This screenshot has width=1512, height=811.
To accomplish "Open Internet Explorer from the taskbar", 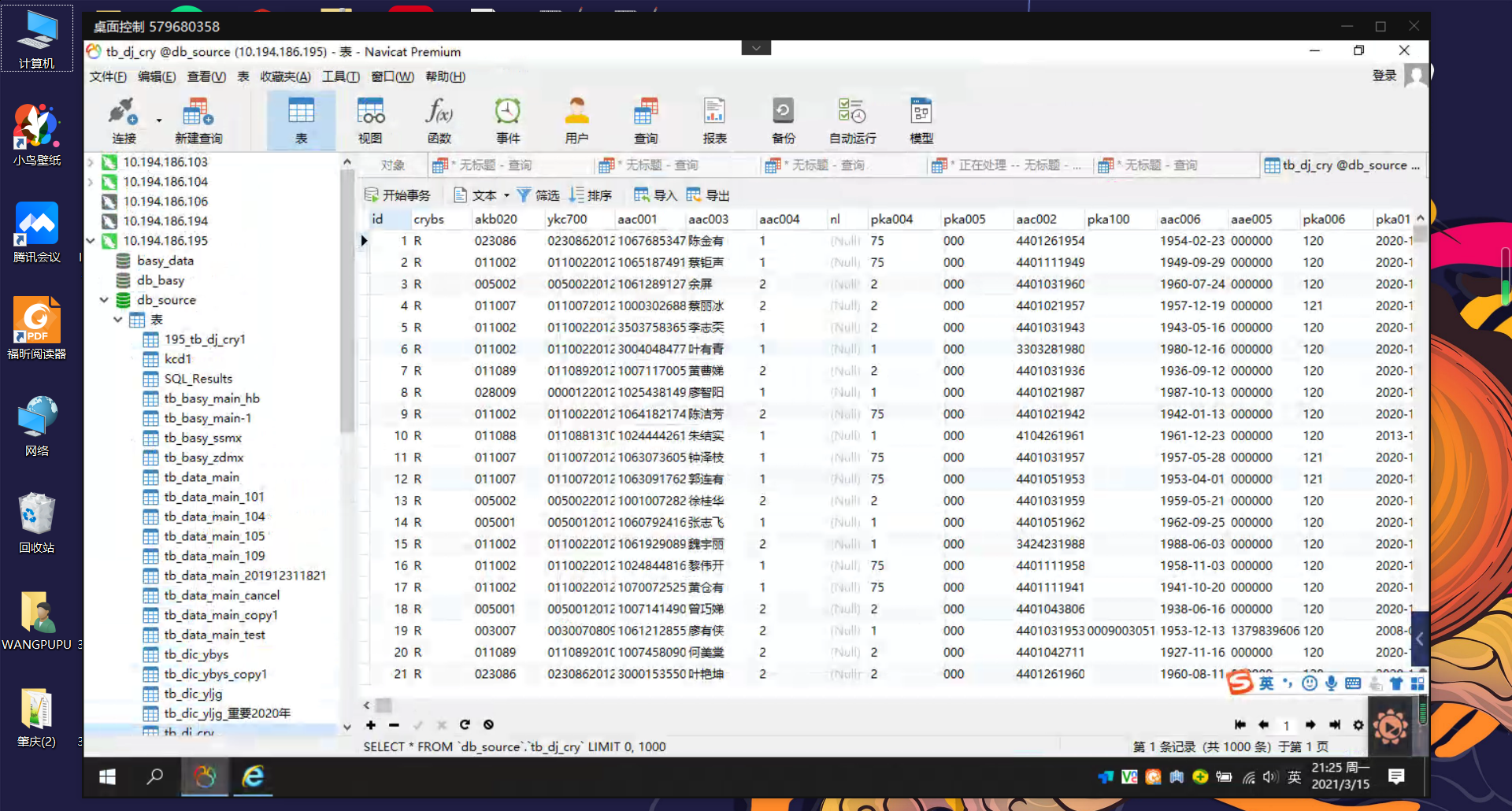I will pos(254,777).
